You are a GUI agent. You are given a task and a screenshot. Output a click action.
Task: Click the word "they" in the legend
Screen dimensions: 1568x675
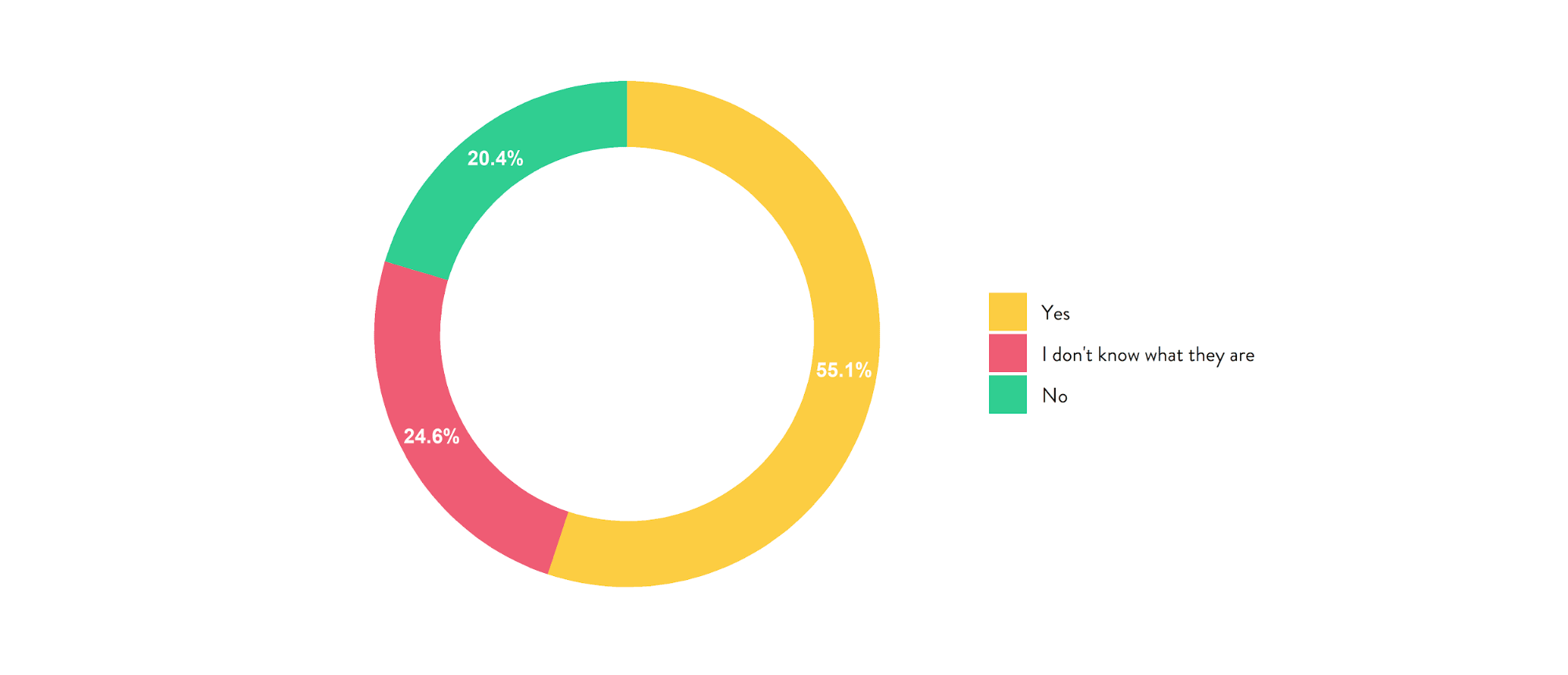coord(1206,356)
